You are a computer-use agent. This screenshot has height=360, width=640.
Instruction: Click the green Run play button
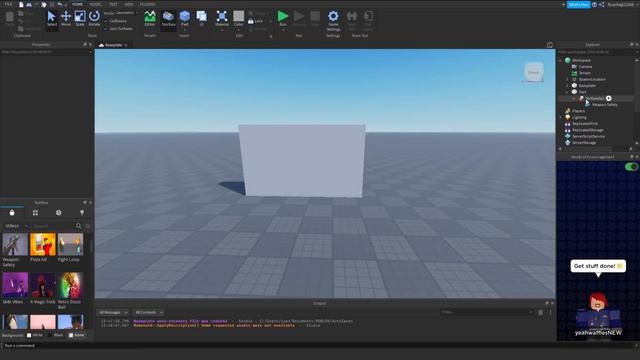tap(282, 16)
